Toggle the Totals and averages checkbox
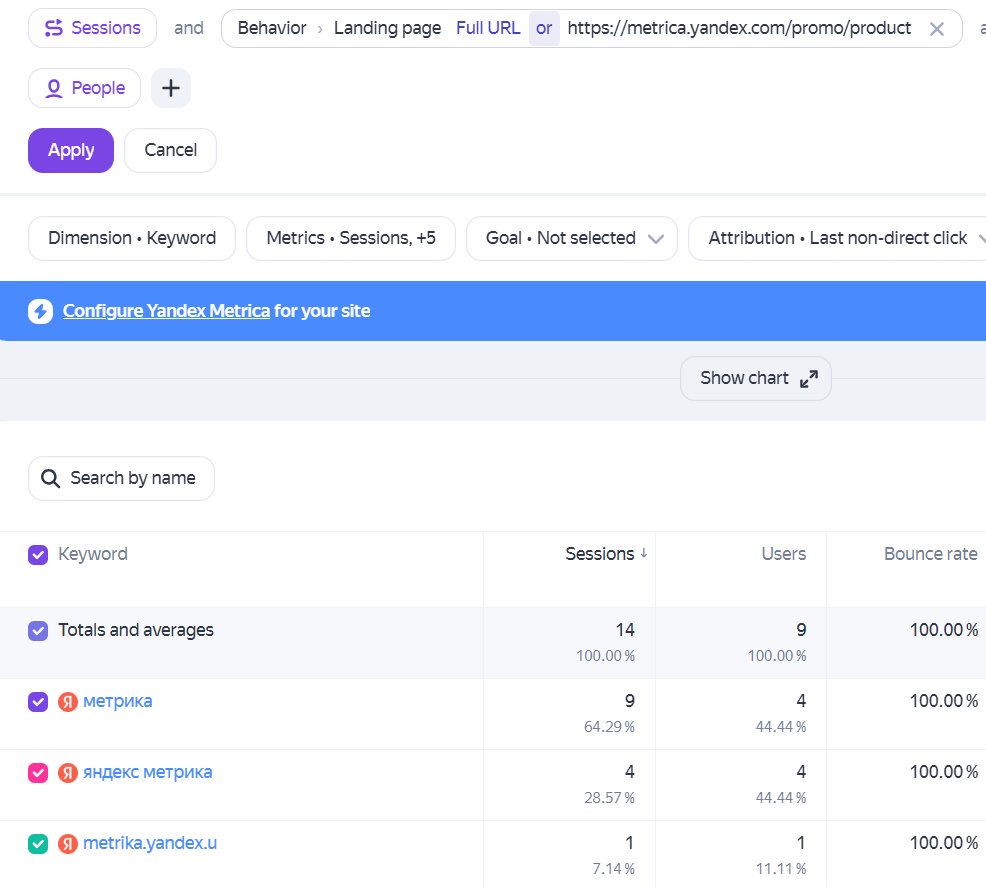Screen dimensions: 986x887 tap(38, 631)
